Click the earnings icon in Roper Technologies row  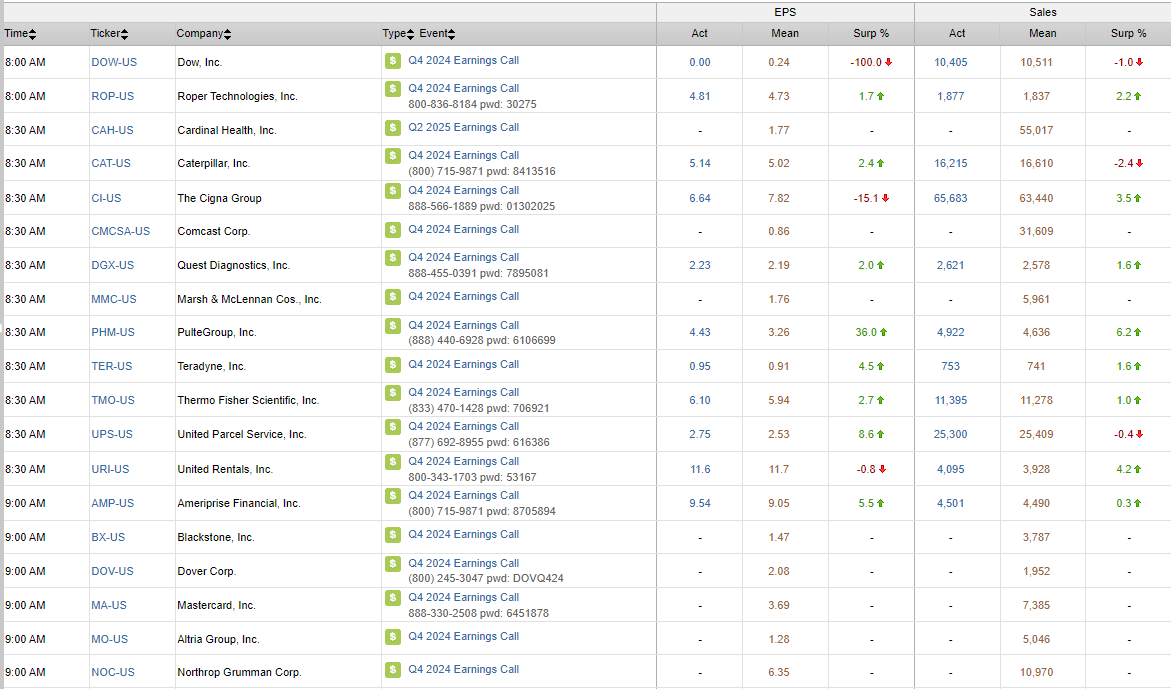click(393, 89)
